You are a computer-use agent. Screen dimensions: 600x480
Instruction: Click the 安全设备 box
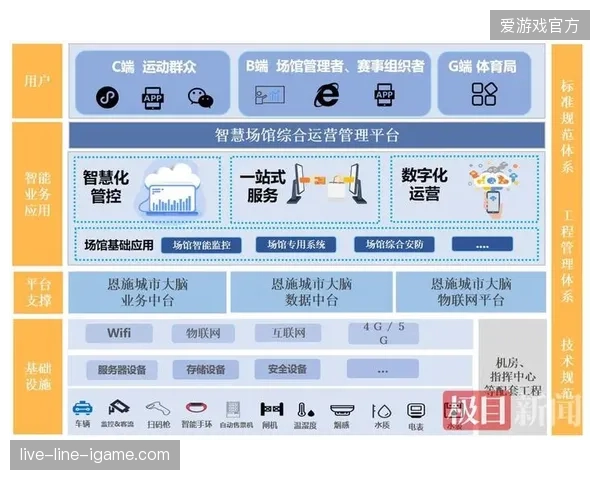[x=287, y=369]
